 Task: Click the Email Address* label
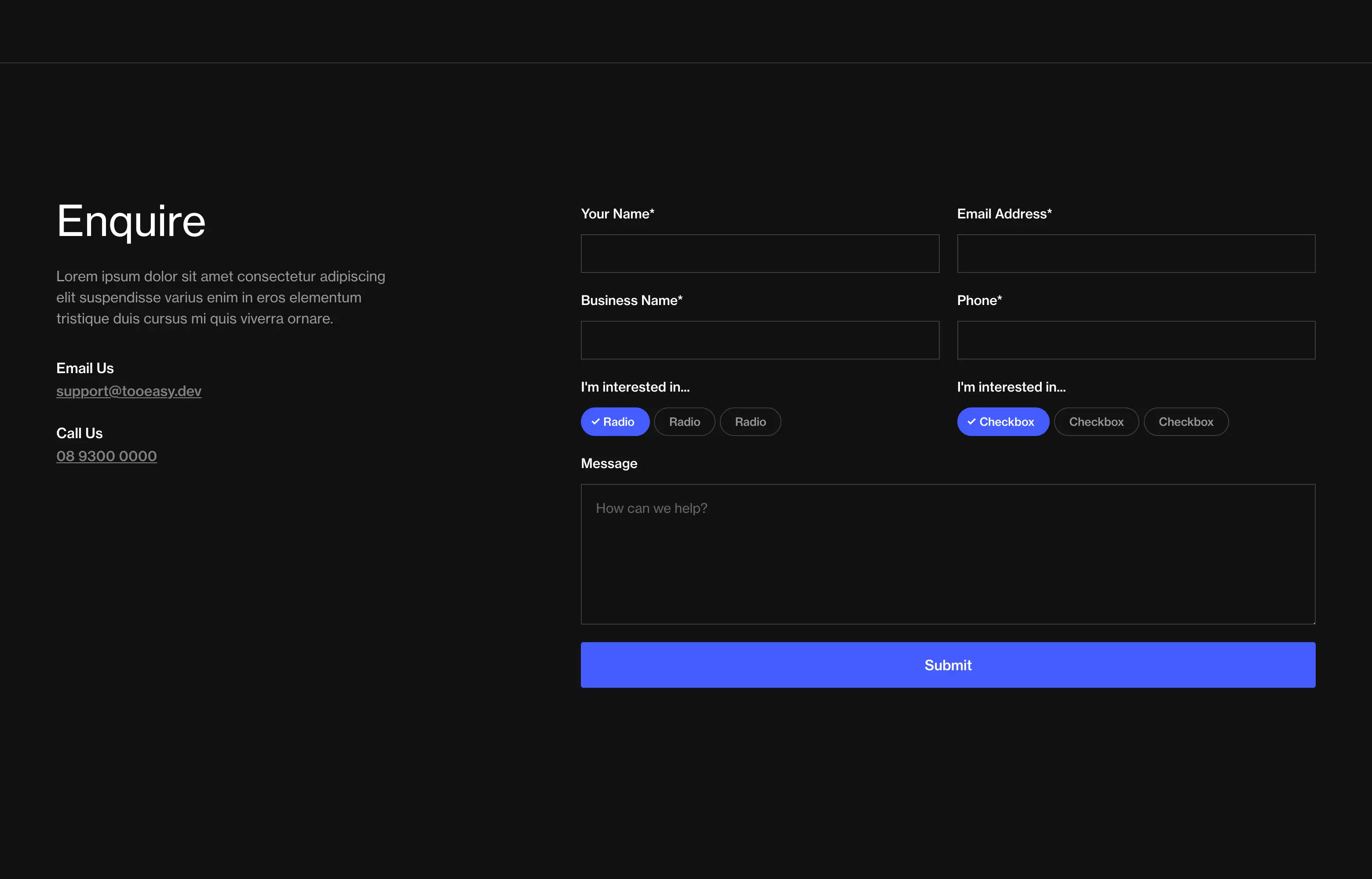[1004, 214]
